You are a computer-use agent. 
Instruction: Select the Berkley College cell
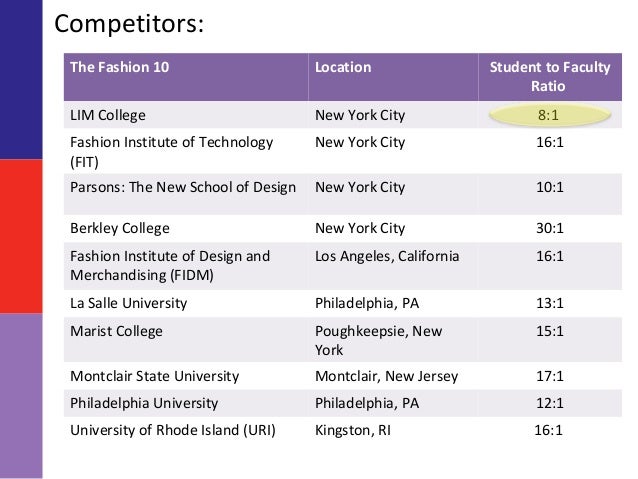pos(186,228)
